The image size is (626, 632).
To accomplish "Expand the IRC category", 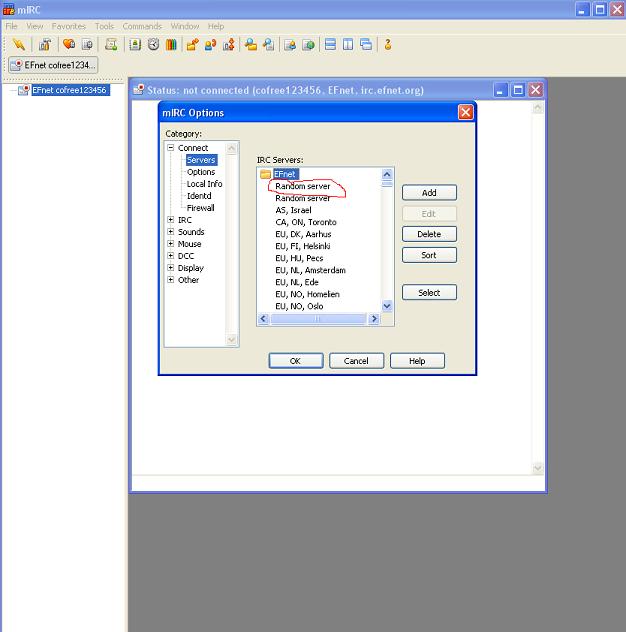I will 171,220.
